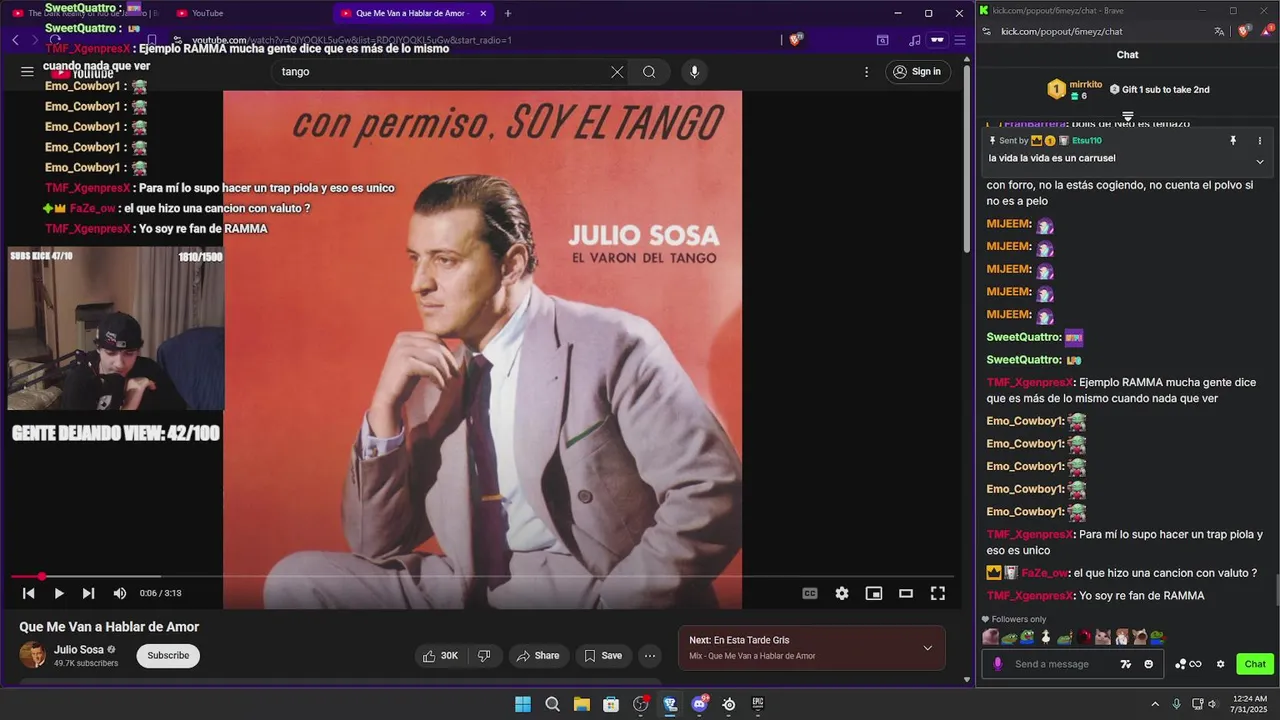The image size is (1280, 720).
Task: Open pinned message three-dot options
Action: (x=1260, y=141)
